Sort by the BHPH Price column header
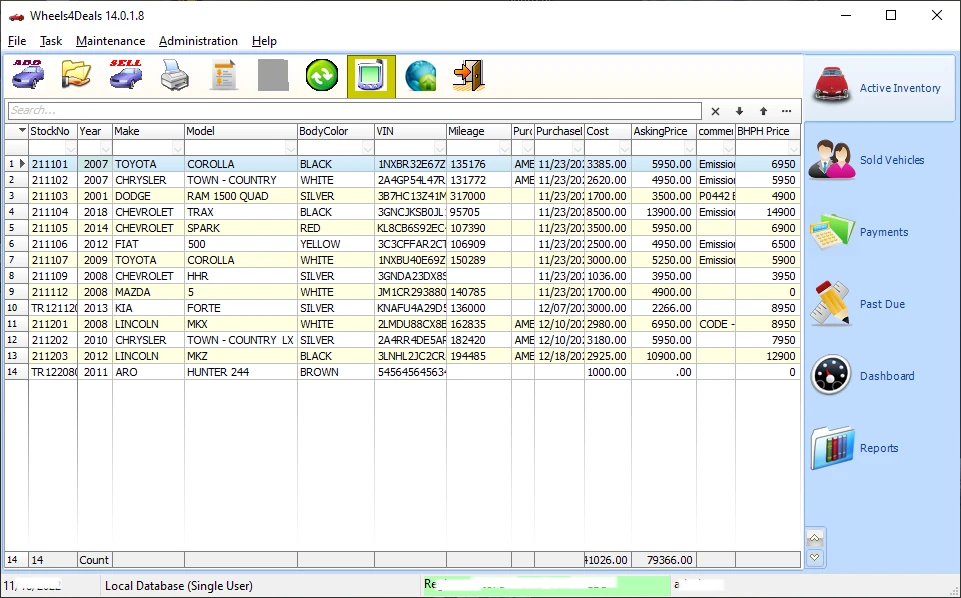The width and height of the screenshot is (961, 598). pyautogui.click(x=768, y=131)
